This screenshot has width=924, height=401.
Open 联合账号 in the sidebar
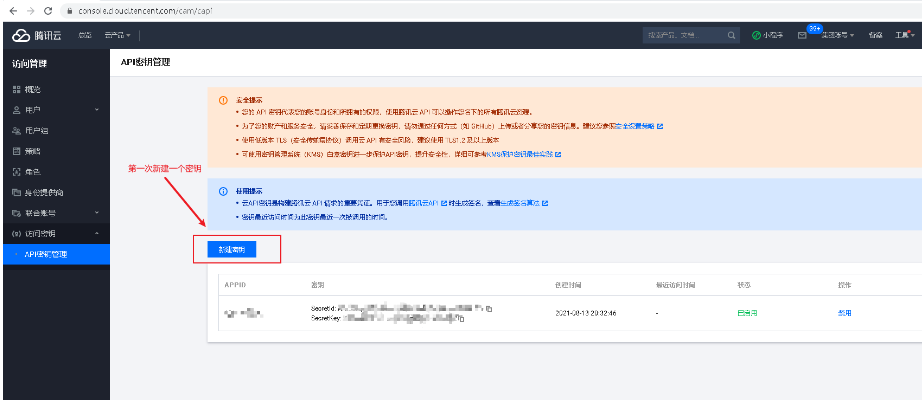click(x=40, y=212)
